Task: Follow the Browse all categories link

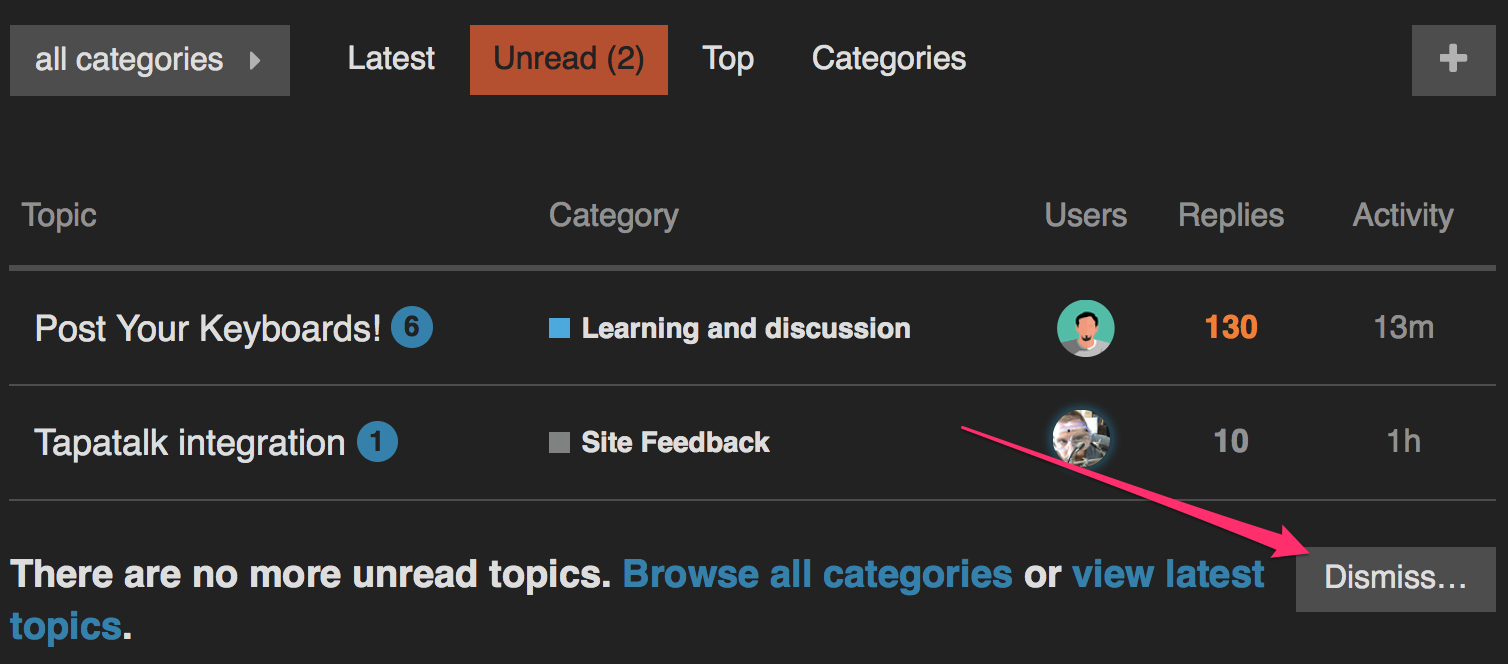Action: pyautogui.click(x=817, y=574)
